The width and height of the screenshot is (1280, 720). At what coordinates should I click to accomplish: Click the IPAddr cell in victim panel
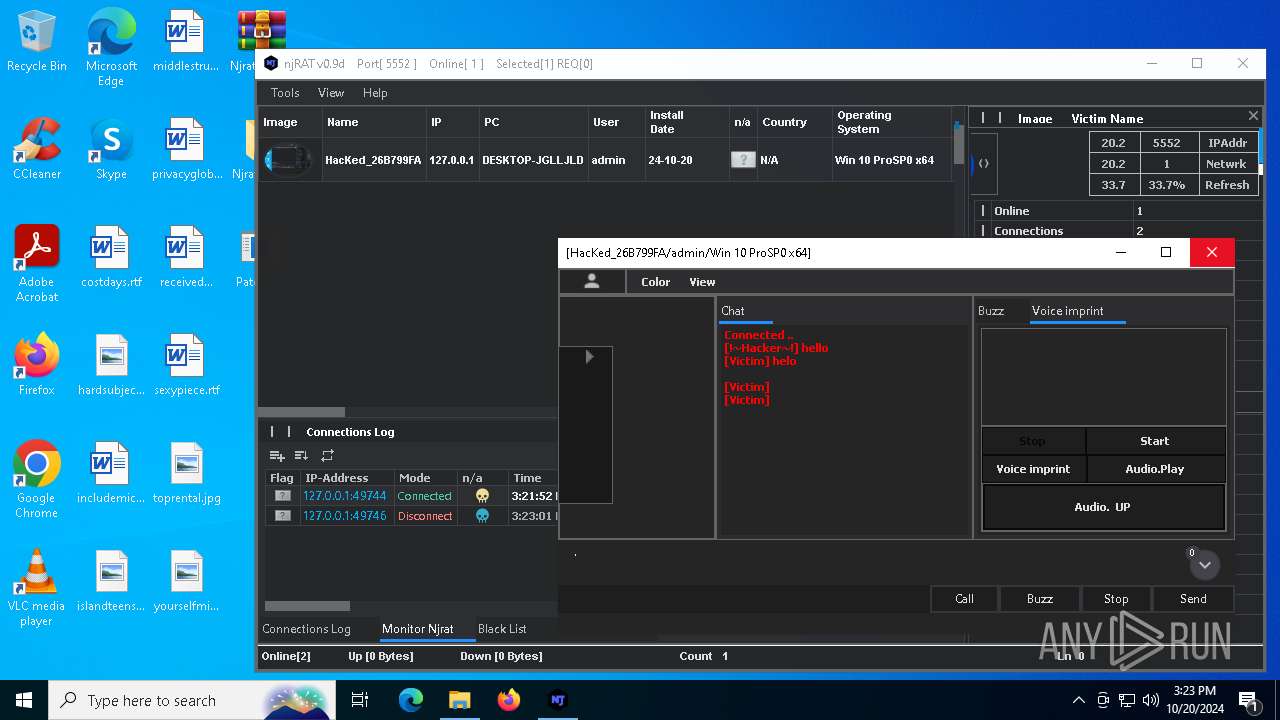pos(1227,143)
